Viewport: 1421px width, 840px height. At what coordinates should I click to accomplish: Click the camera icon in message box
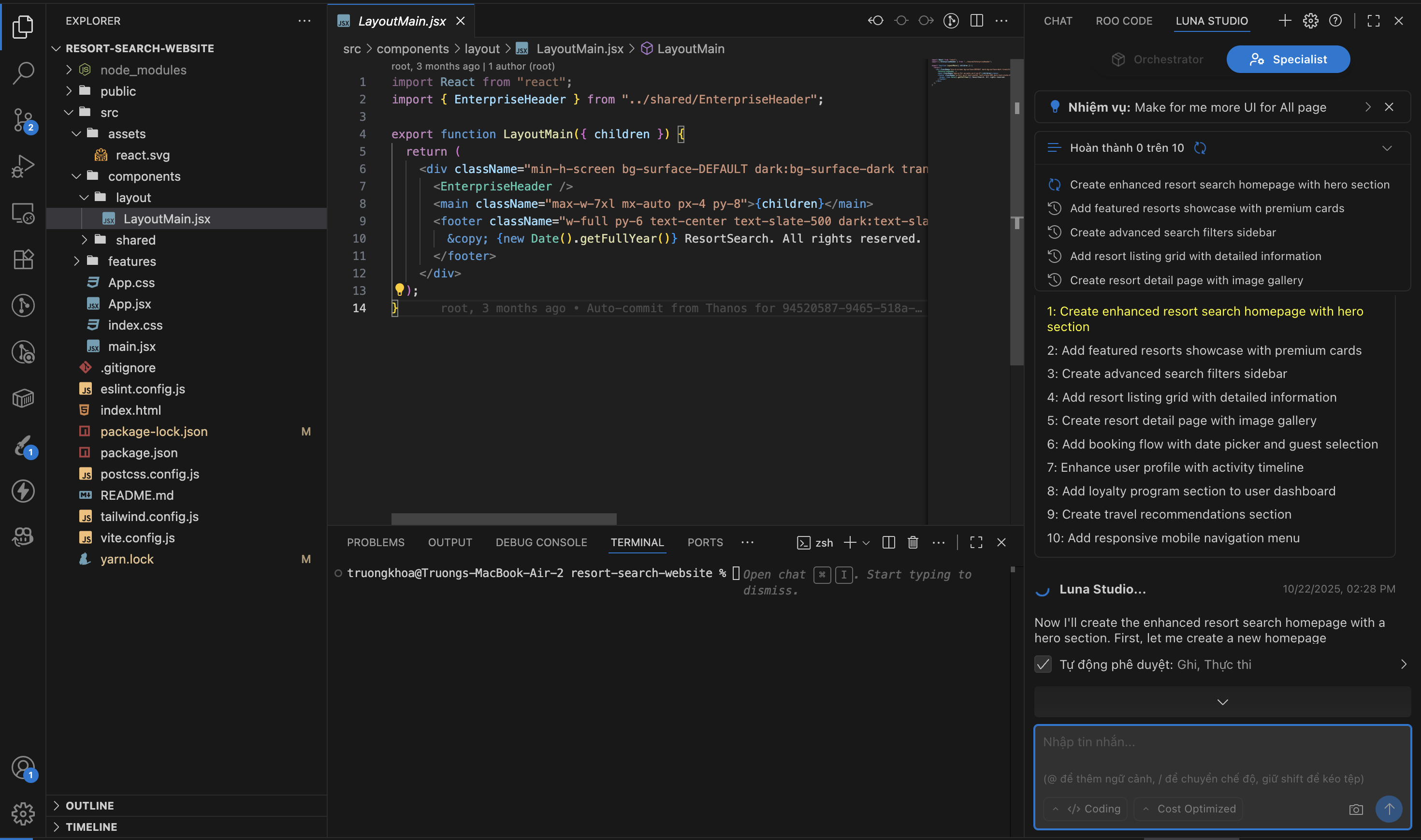pos(1355,809)
